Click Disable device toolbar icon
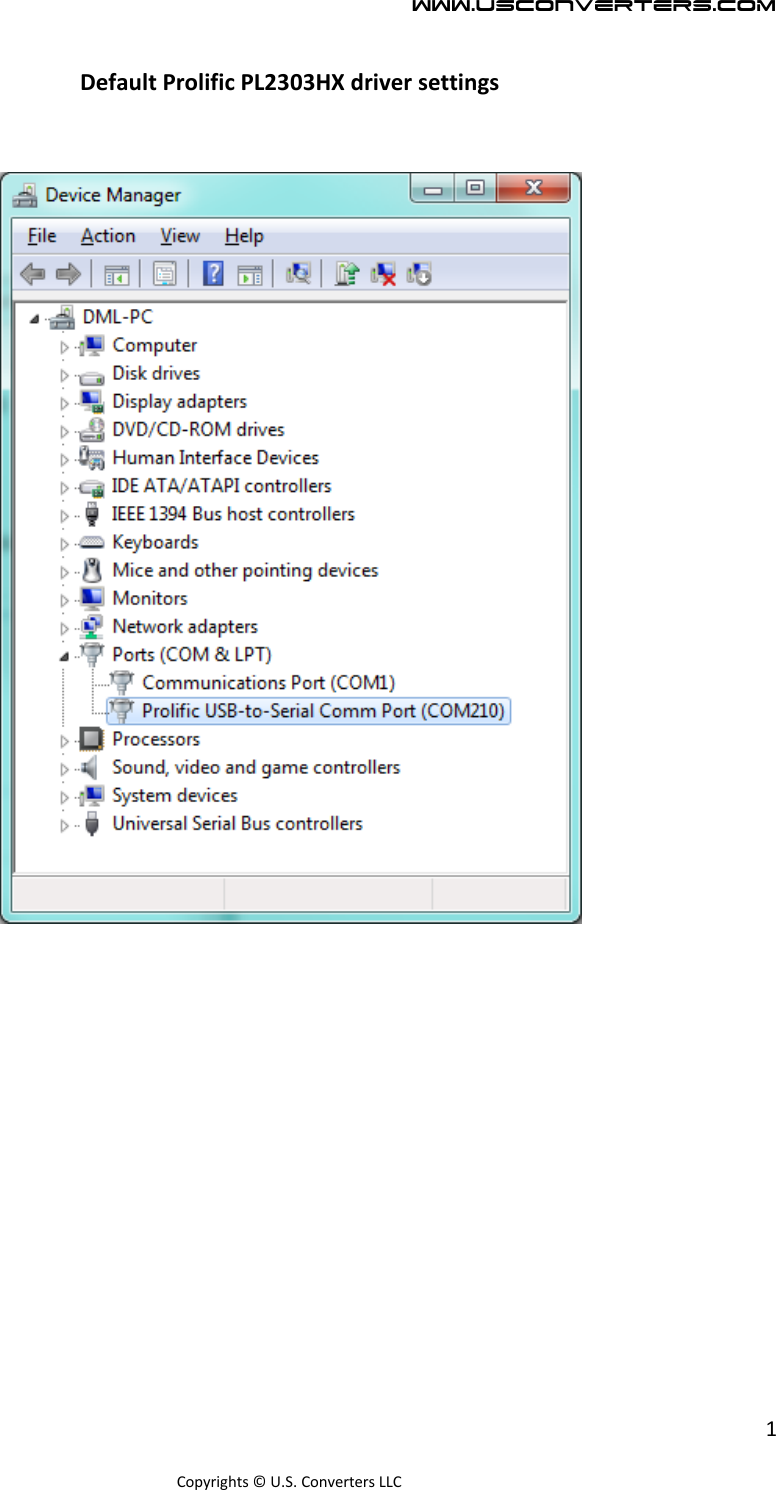The image size is (776, 1490). point(419,273)
